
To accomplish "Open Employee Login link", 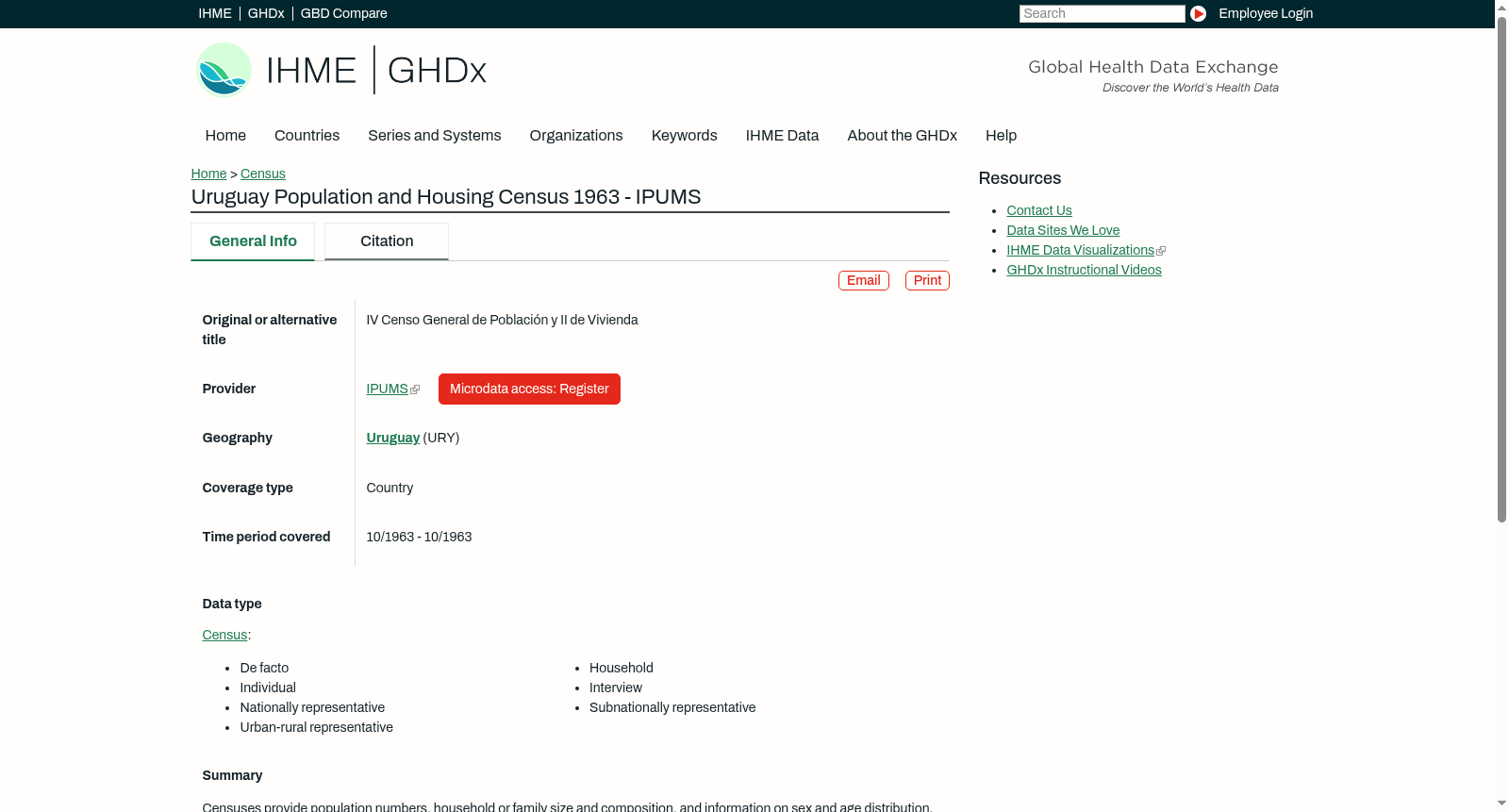I will tap(1266, 13).
